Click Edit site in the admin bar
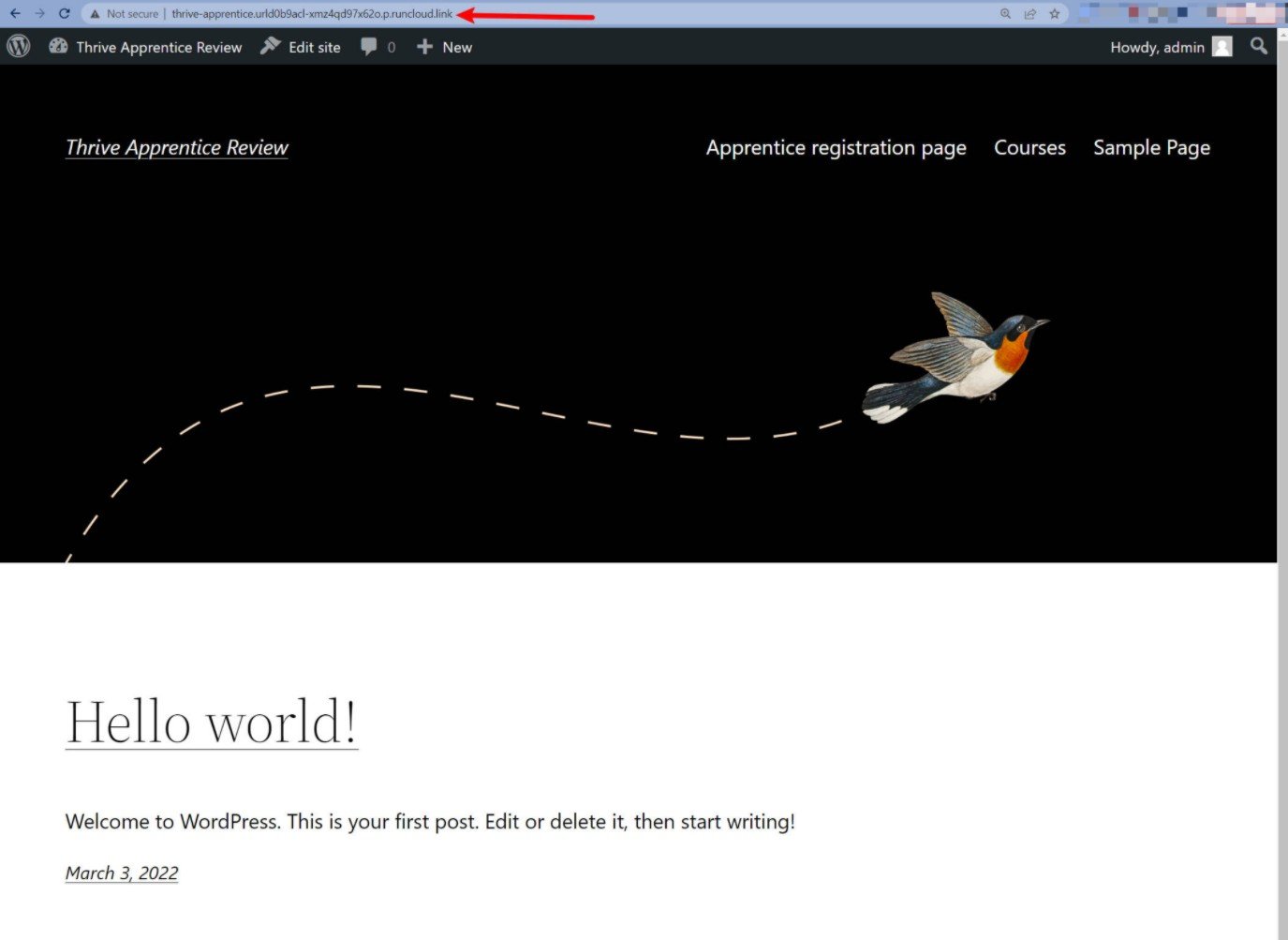 301,47
